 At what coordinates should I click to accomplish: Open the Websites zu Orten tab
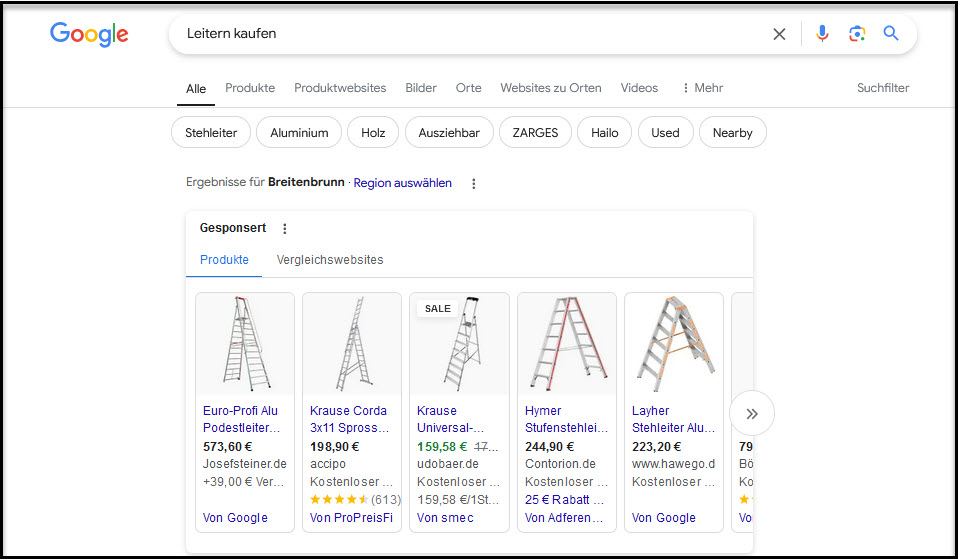(550, 88)
